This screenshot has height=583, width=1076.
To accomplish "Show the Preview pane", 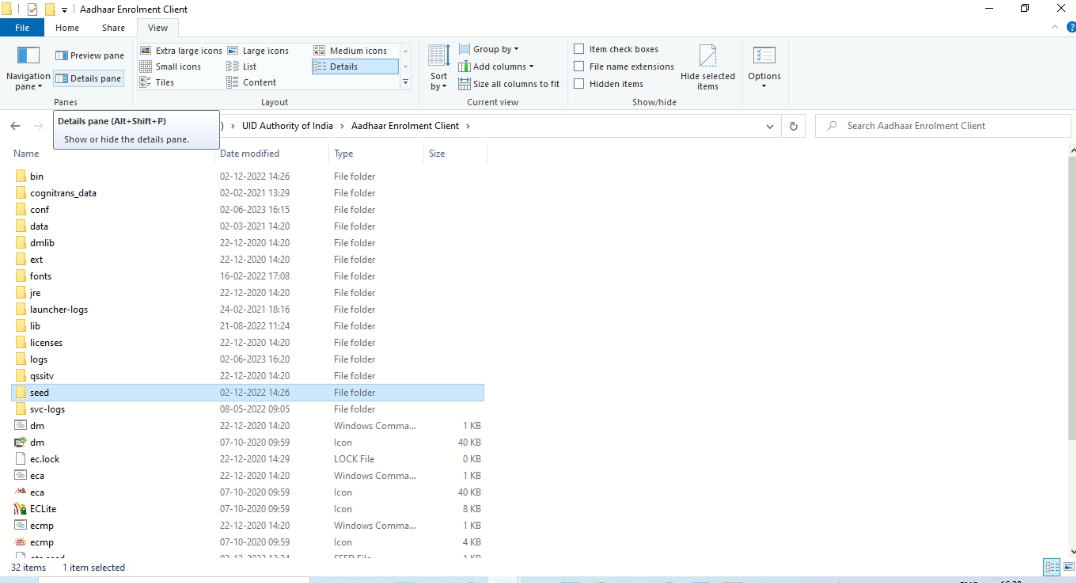I will 89,56.
